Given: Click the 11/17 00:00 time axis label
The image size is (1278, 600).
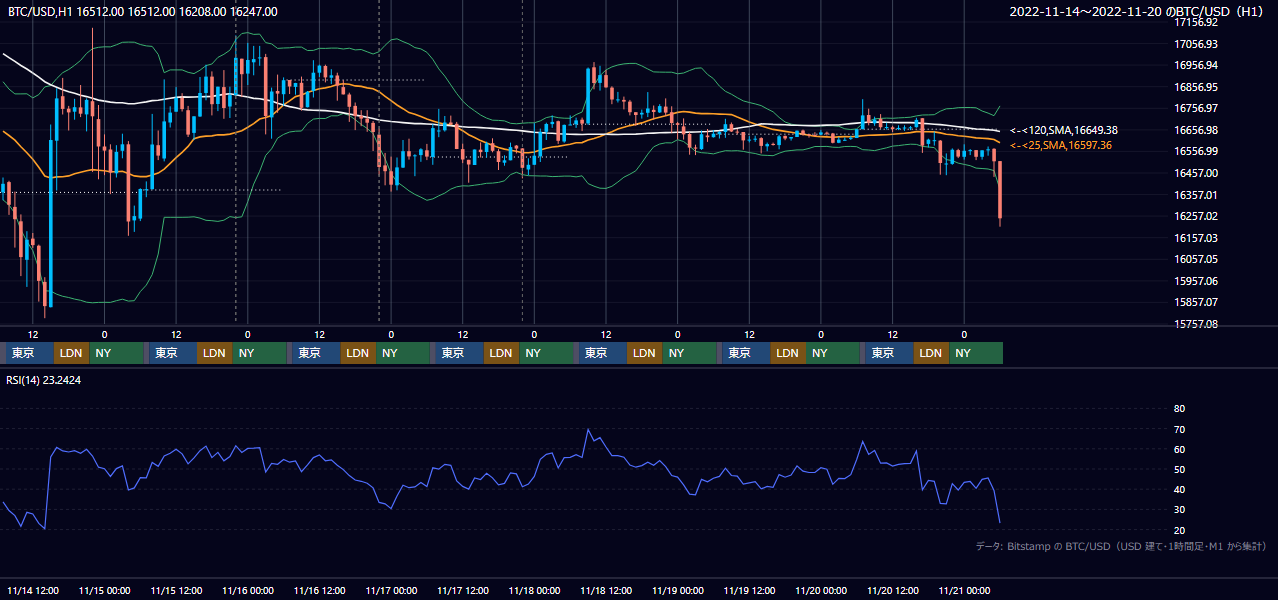Looking at the screenshot, I should 392,591.
